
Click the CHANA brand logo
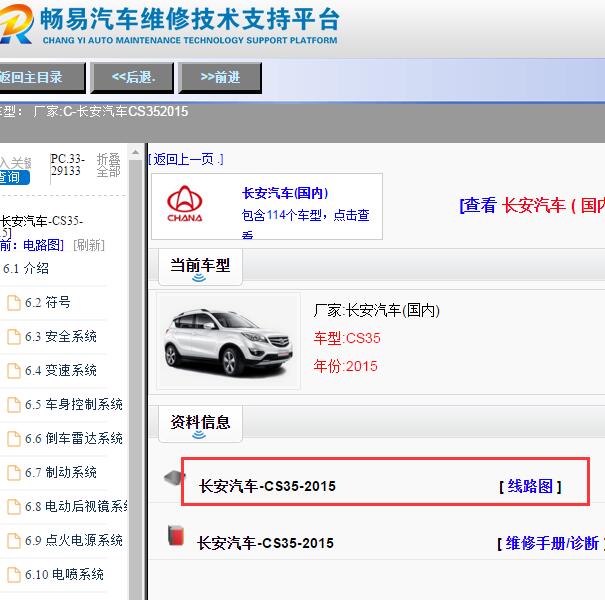coord(184,204)
